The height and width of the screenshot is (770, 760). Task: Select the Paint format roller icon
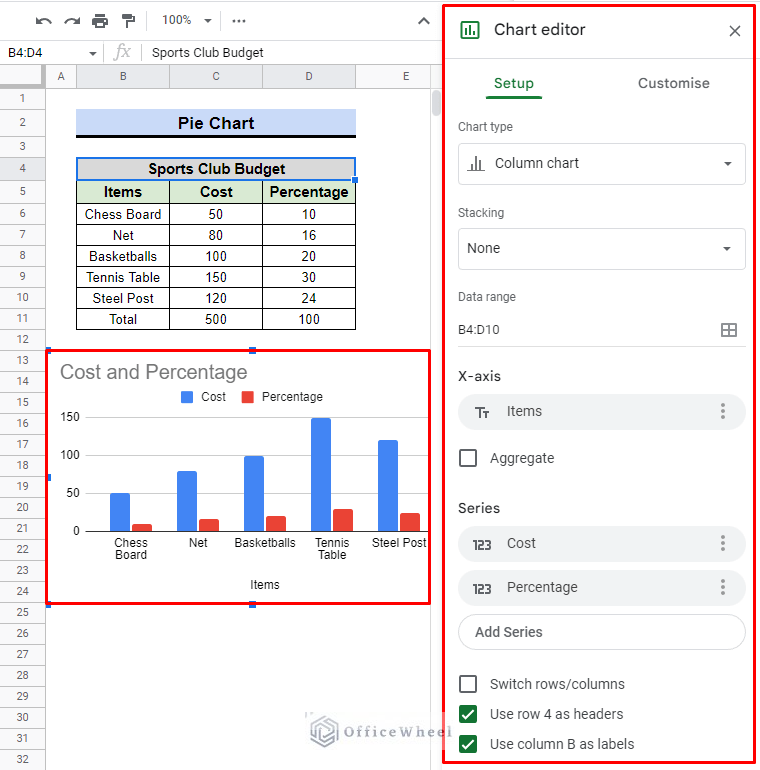tap(128, 20)
